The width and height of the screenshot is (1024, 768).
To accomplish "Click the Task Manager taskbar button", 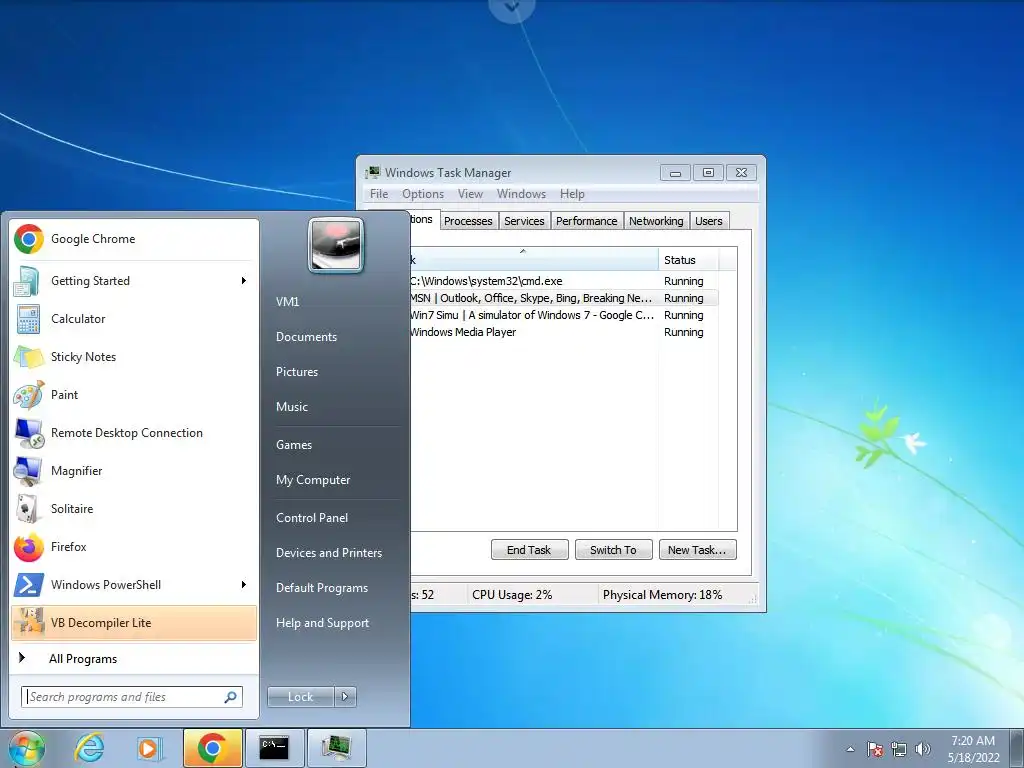I will [x=336, y=748].
